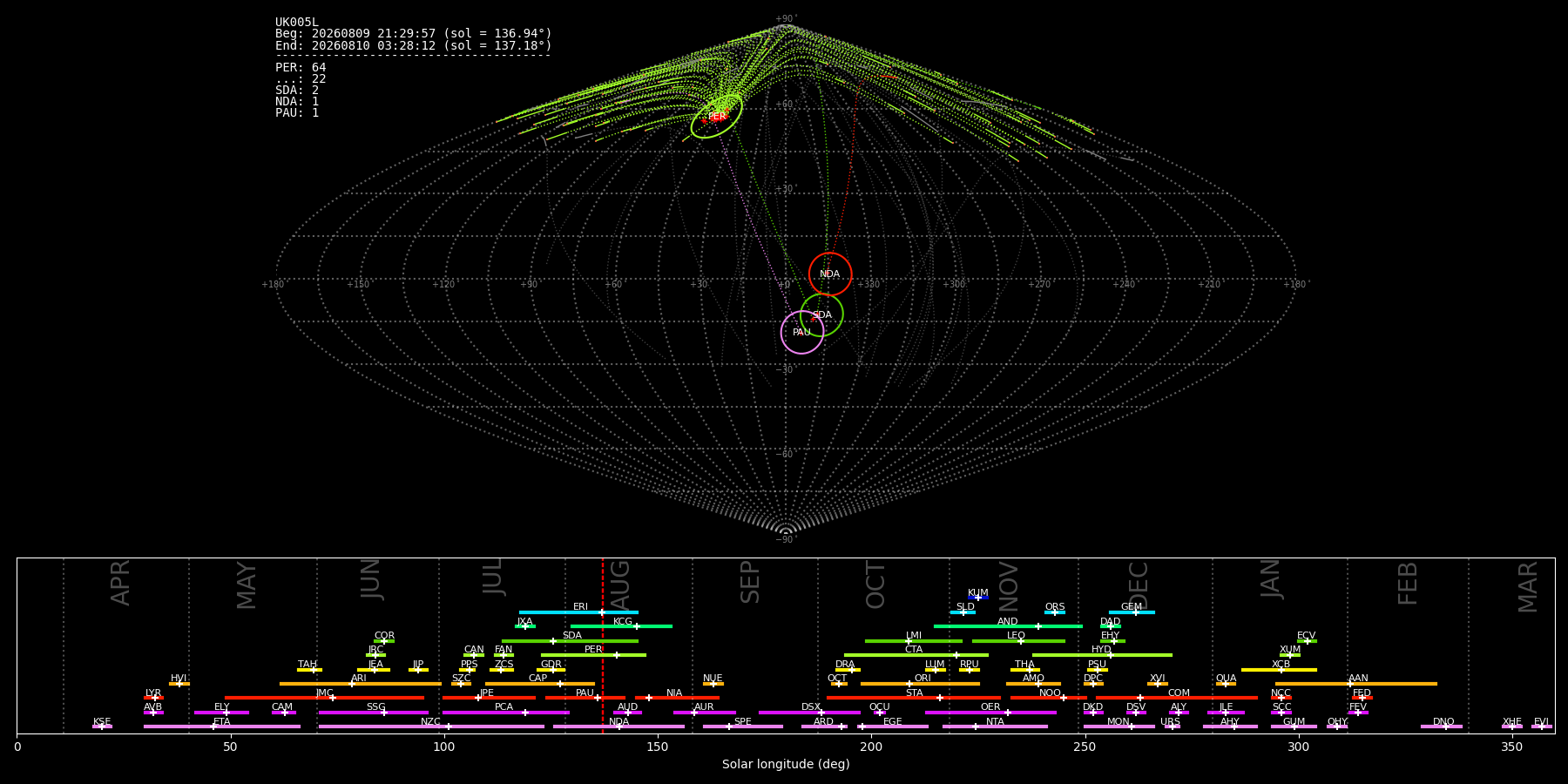The width and height of the screenshot is (1568, 784).
Task: Click the LEO shower timeline bar
Action: 1018,641
